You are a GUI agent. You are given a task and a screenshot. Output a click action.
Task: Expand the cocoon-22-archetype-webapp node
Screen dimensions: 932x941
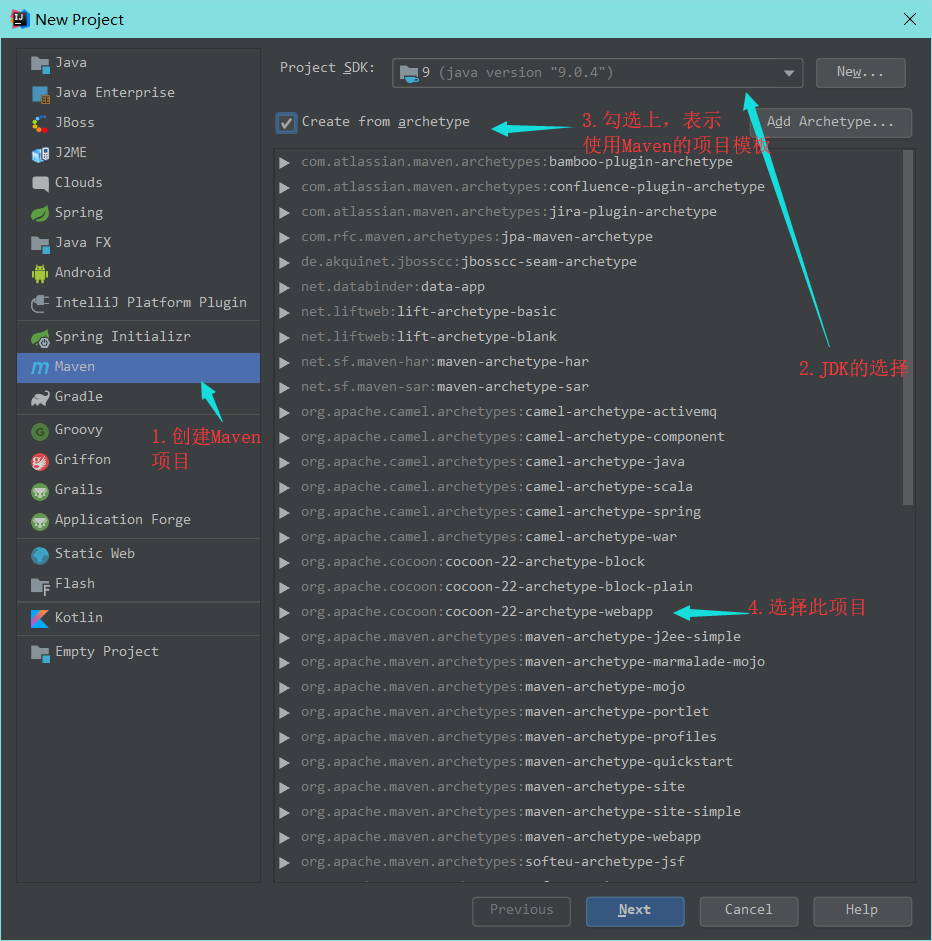(x=284, y=613)
